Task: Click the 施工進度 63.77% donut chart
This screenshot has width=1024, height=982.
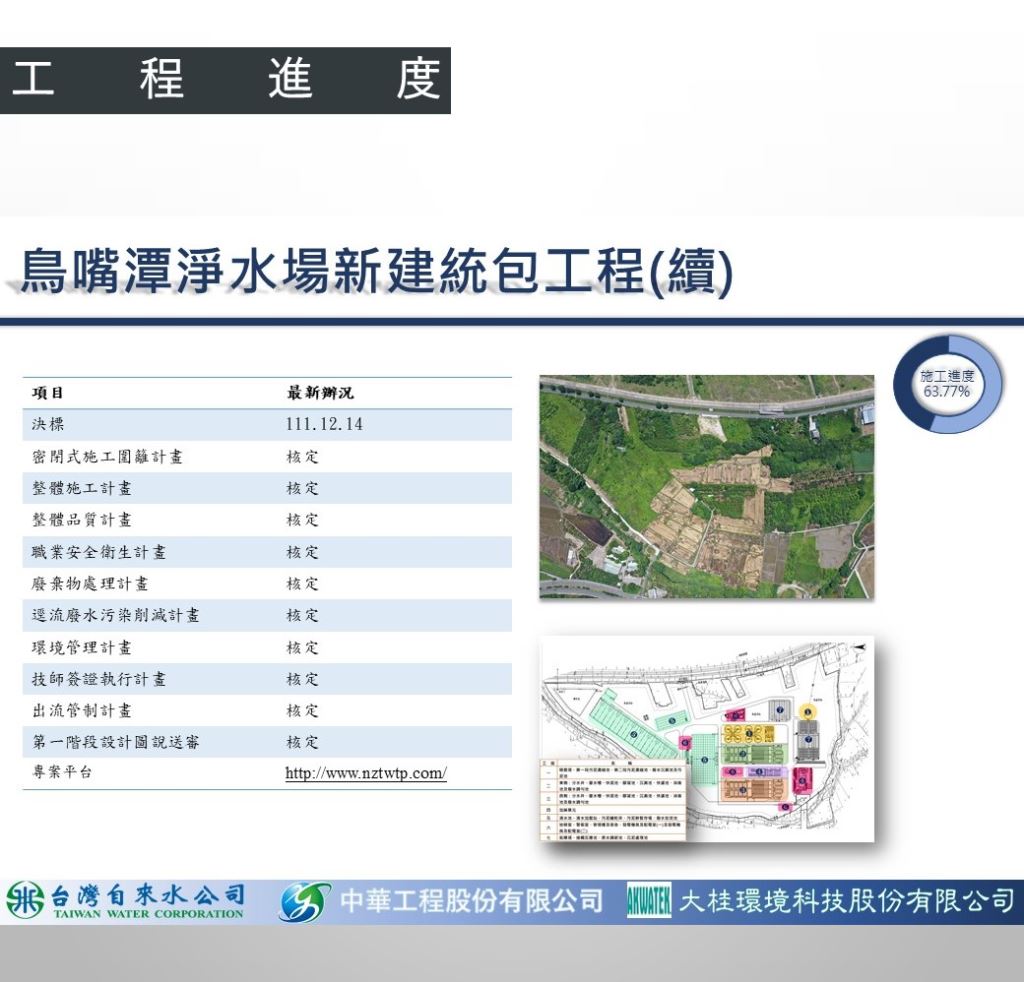Action: coord(946,385)
